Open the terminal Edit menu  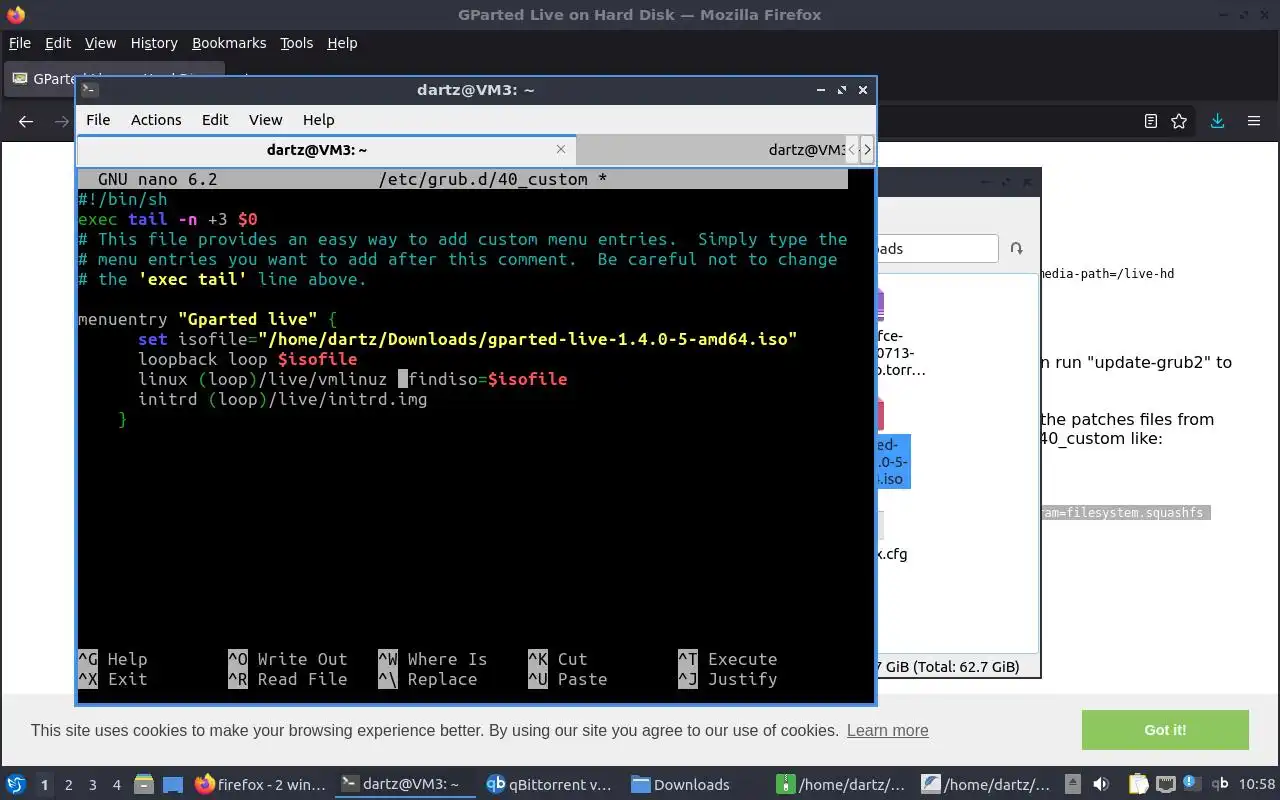point(215,119)
